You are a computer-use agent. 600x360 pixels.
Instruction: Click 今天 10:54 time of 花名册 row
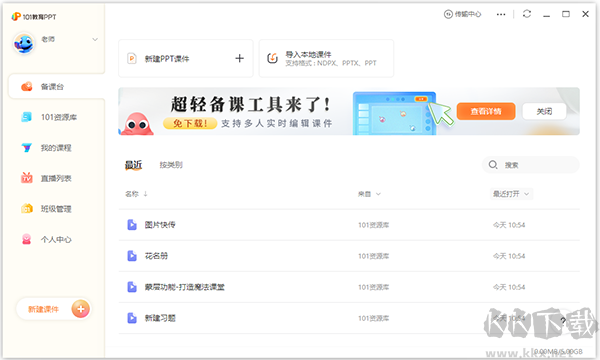pyautogui.click(x=509, y=256)
